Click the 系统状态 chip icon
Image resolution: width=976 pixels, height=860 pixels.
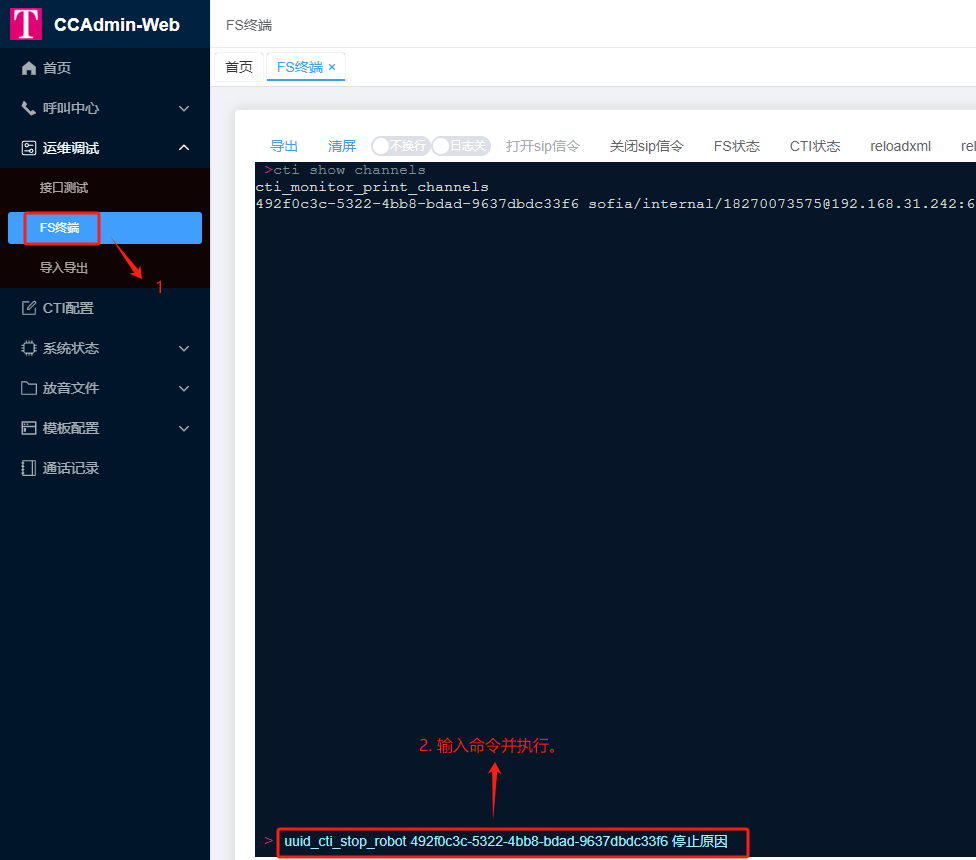pyautogui.click(x=29, y=348)
